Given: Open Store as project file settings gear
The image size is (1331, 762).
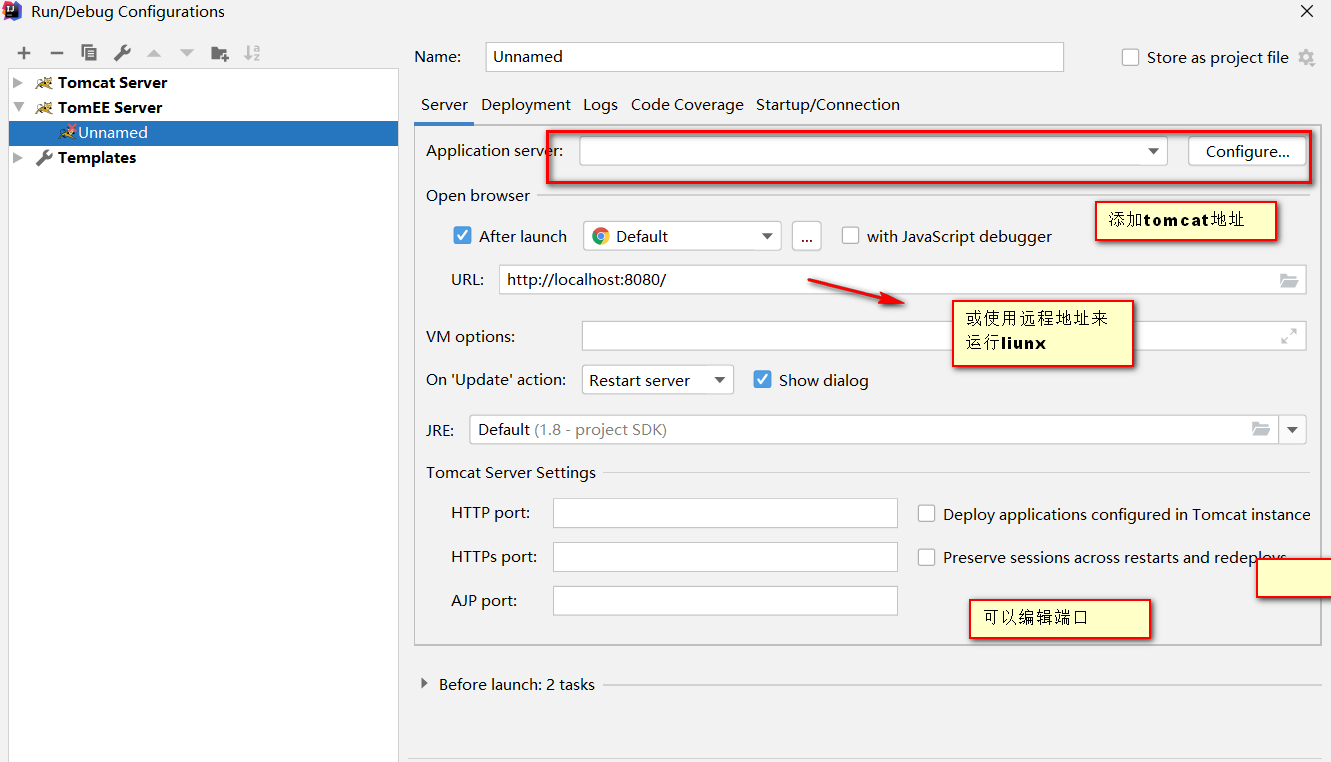Looking at the screenshot, I should pyautogui.click(x=1306, y=58).
